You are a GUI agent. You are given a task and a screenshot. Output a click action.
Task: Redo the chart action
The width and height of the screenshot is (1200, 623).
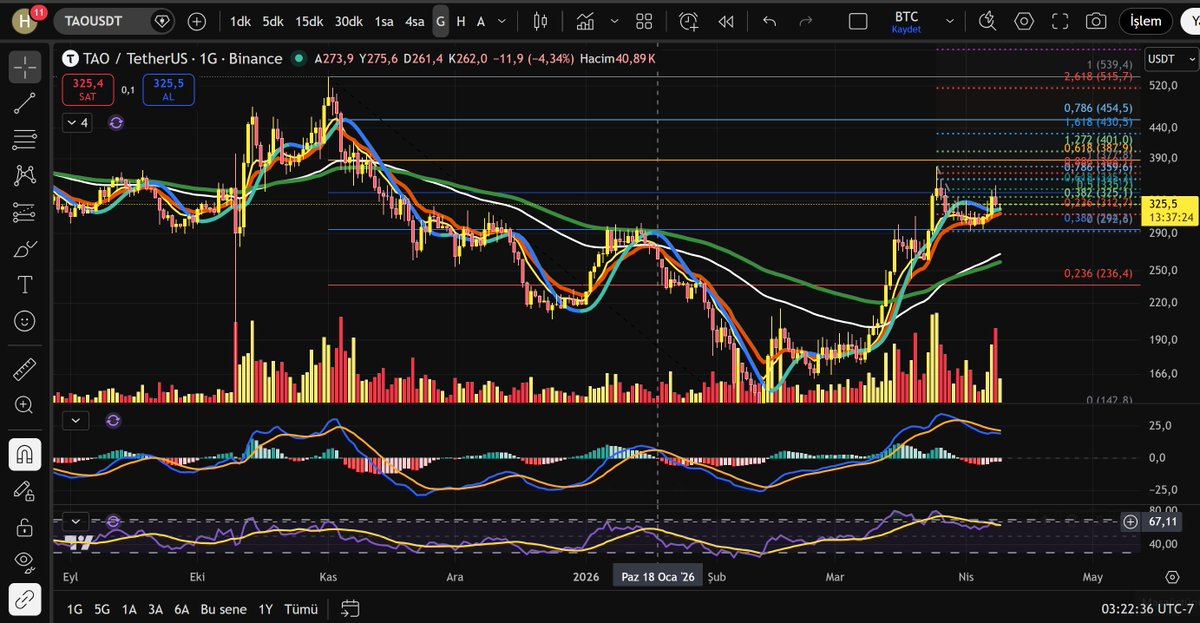807,21
